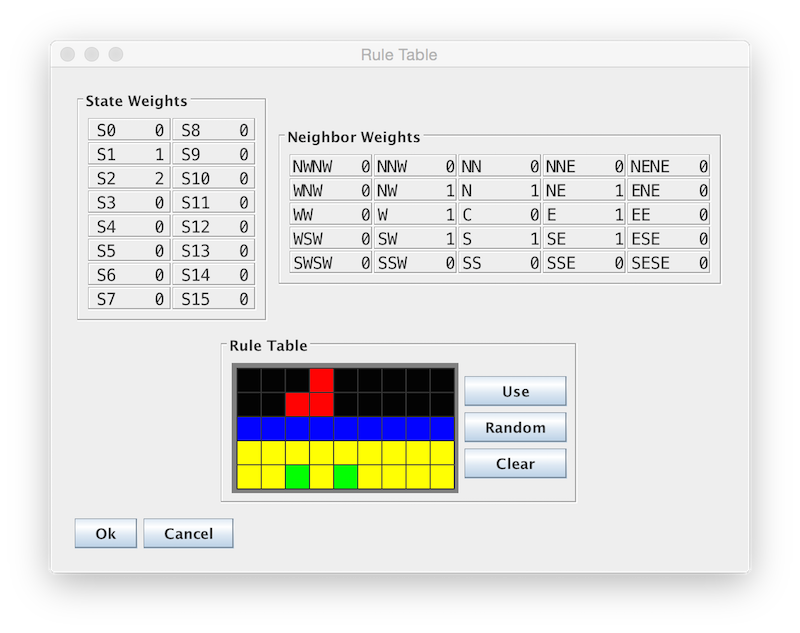This screenshot has width=800, height=633.
Task: Click the S7 state weight field
Action: click(x=129, y=299)
